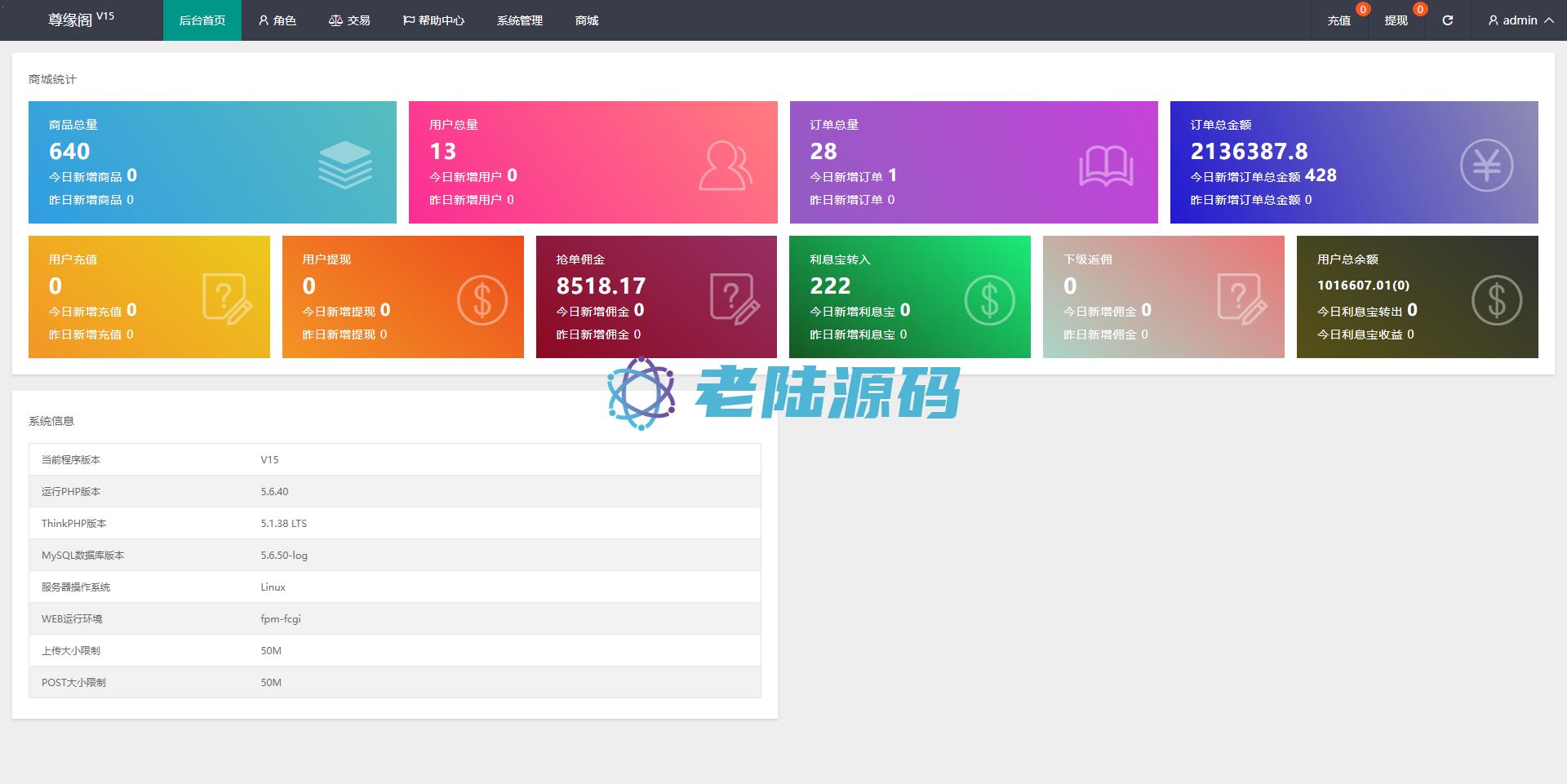Click the edit icon in 用户充值 card
1567x784 pixels.
(x=227, y=299)
